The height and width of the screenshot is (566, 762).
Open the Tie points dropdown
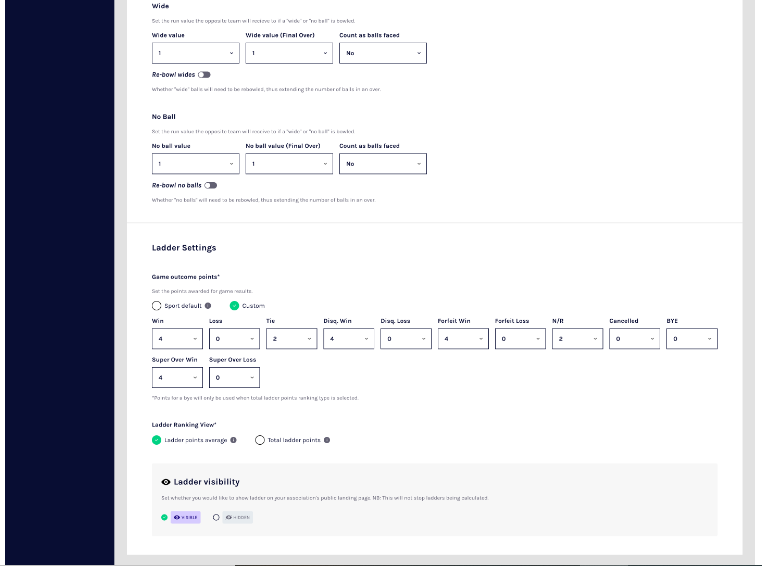292,339
